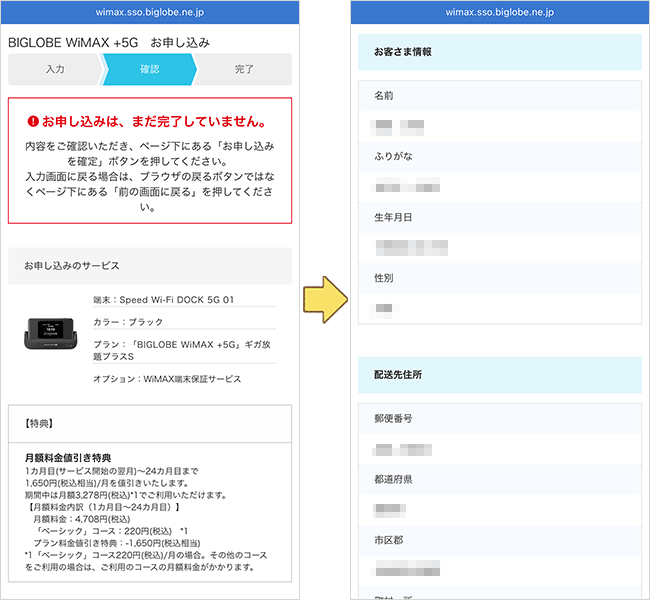The image size is (650, 600).
Task: Click the line プラン料金値引き特典：-1,650円
Action: click(x=117, y=543)
